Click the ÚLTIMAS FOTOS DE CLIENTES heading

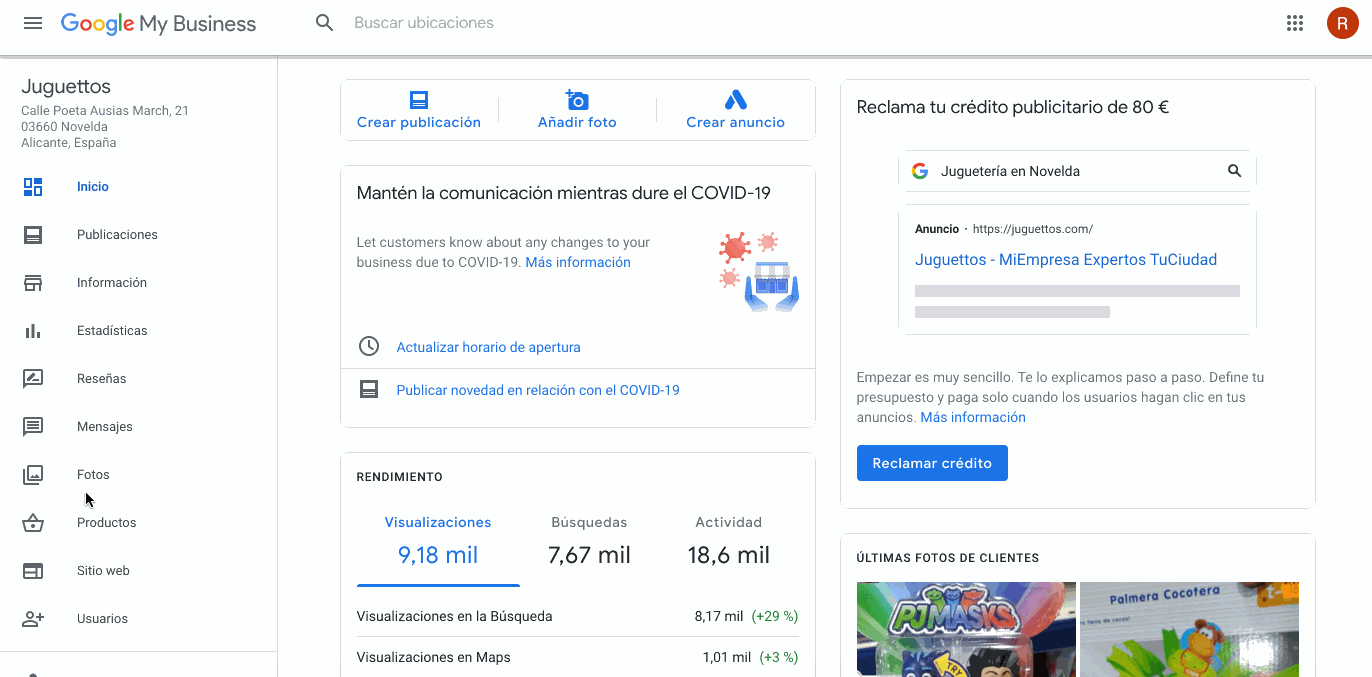948,558
